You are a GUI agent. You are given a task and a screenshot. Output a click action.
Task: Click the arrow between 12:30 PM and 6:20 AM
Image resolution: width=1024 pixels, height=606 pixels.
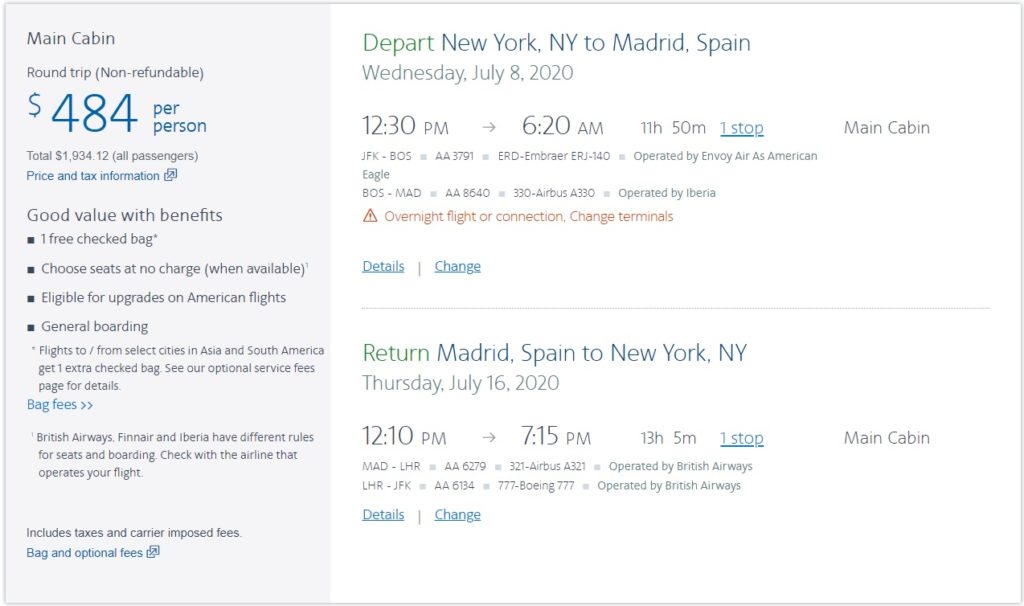click(487, 128)
